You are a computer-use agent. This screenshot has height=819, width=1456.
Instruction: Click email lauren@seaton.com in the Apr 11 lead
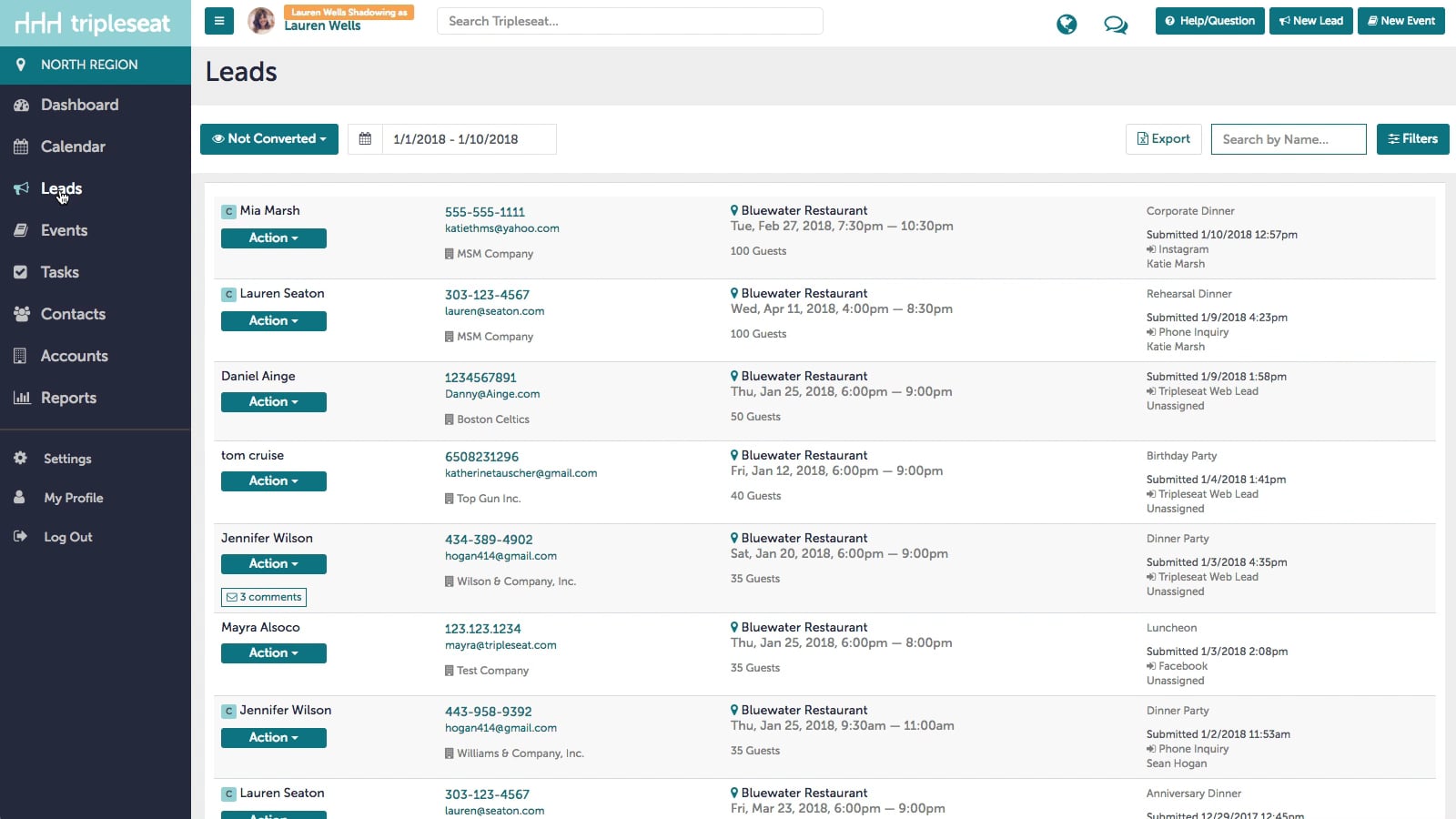[495, 311]
